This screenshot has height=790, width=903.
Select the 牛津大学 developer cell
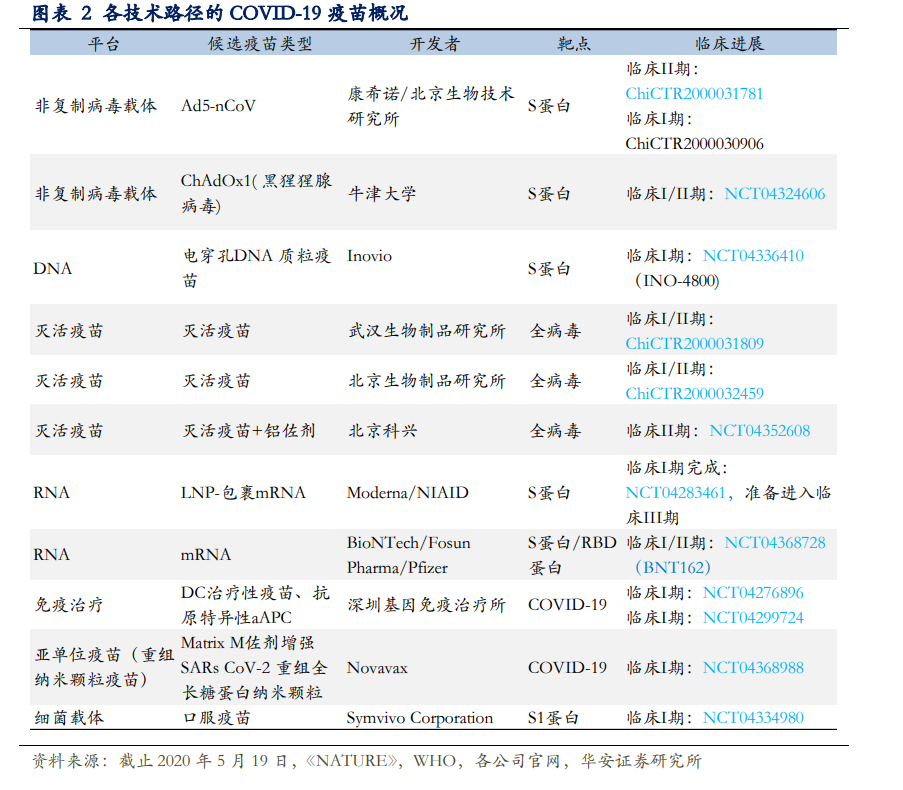[x=381, y=193]
